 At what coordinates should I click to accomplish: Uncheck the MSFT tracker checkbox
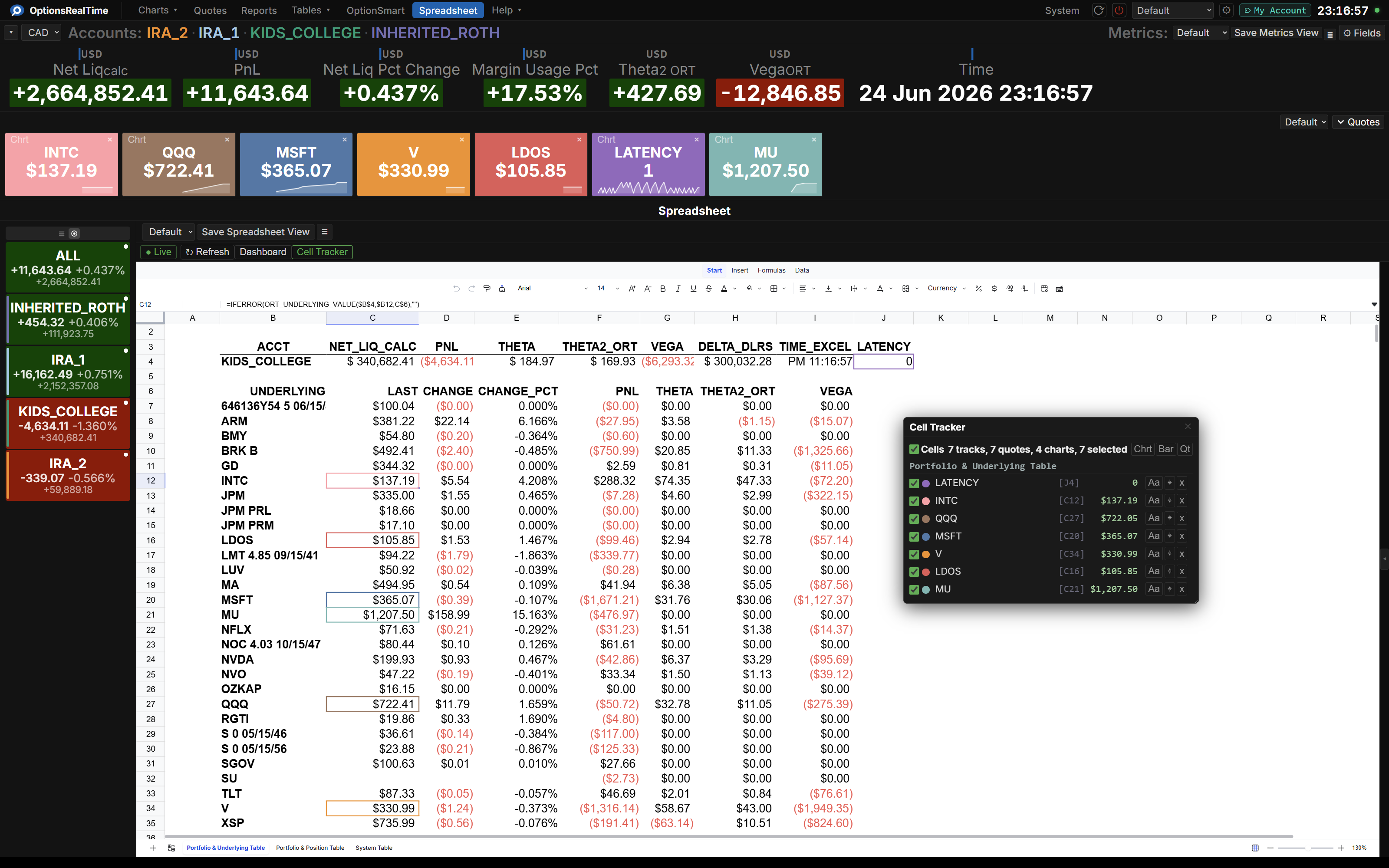[914, 537]
